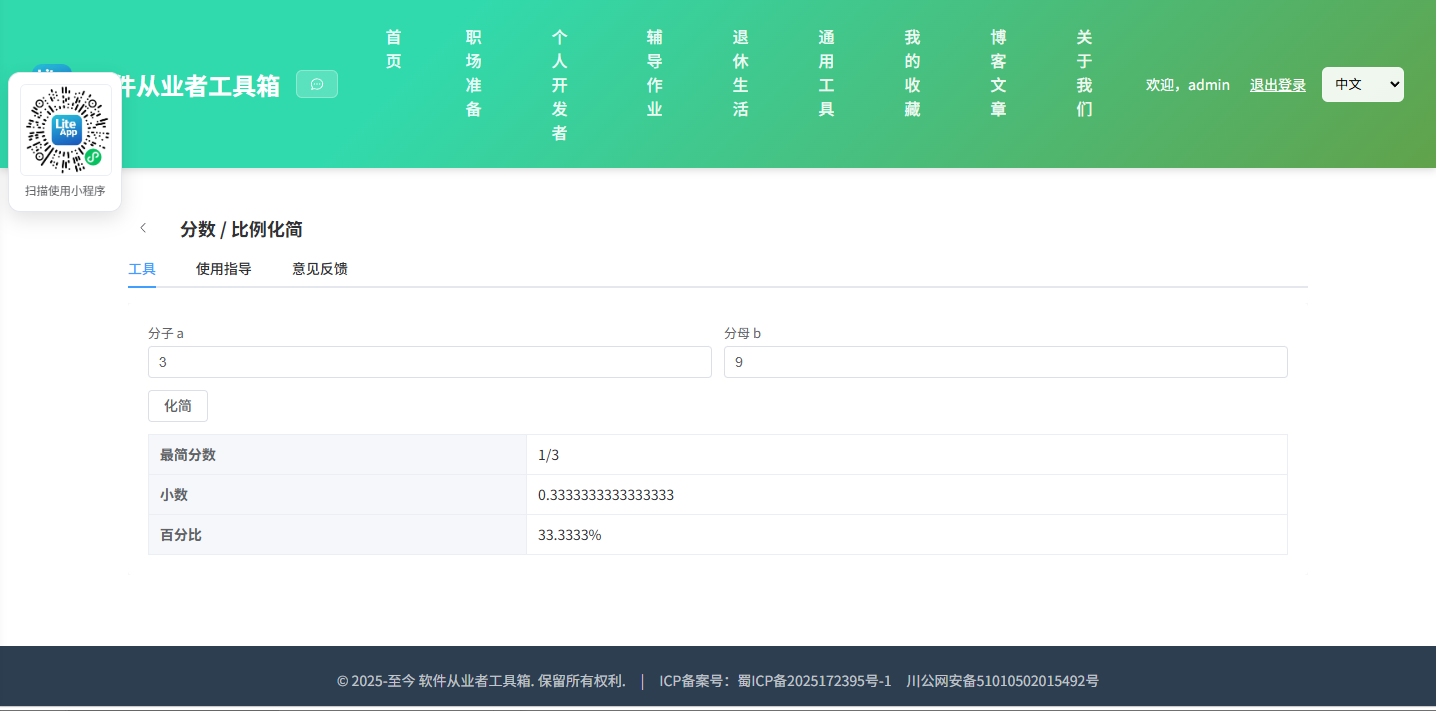Click the 33.3333% percentage value
The height and width of the screenshot is (711, 1436).
(570, 535)
